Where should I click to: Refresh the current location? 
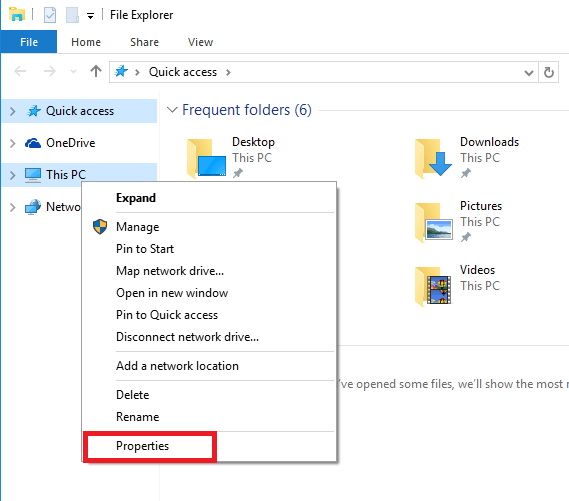(548, 72)
